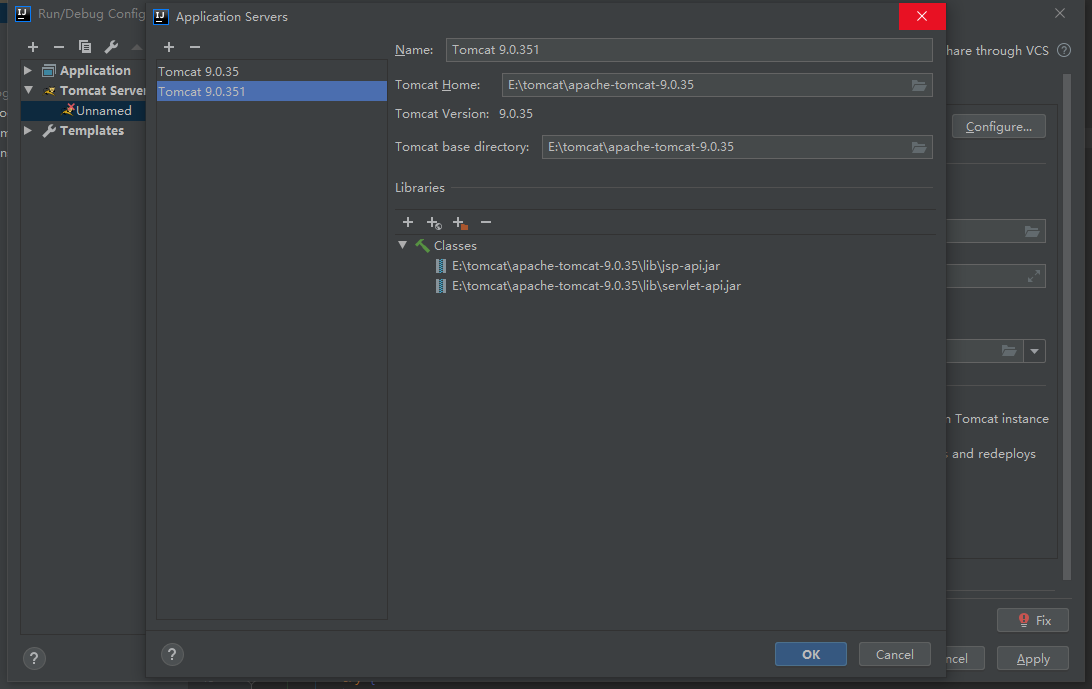Remove configuration in Run/Debug window
Image resolution: width=1092 pixels, height=689 pixels.
point(58,47)
